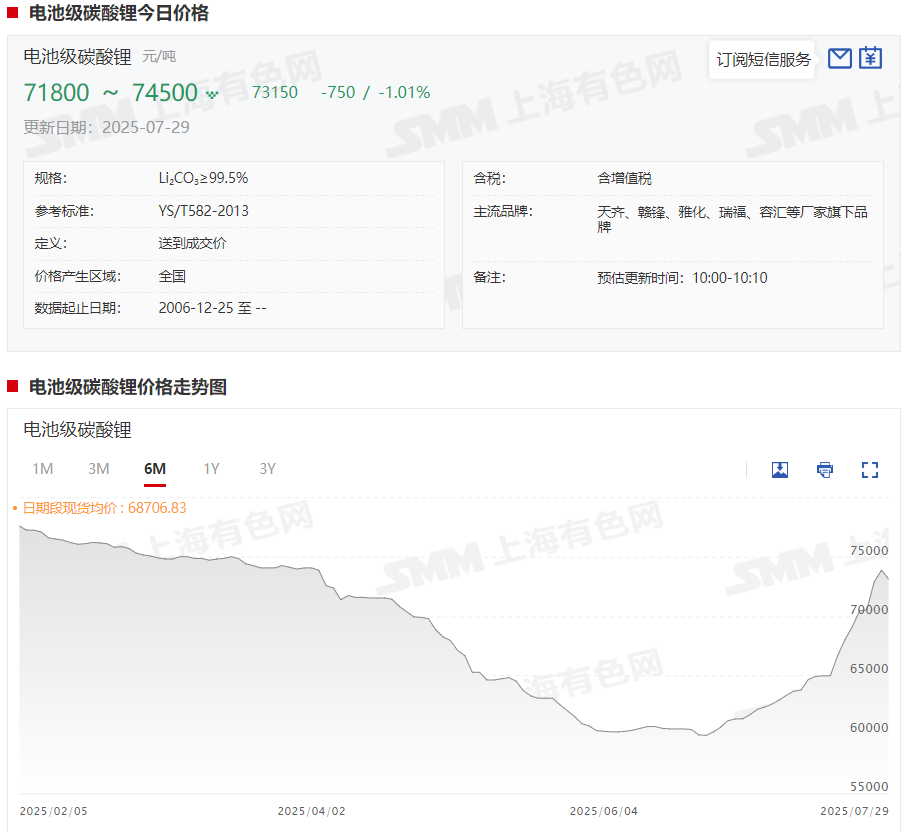View the 3Y price history
The image size is (905, 832).
click(267, 469)
